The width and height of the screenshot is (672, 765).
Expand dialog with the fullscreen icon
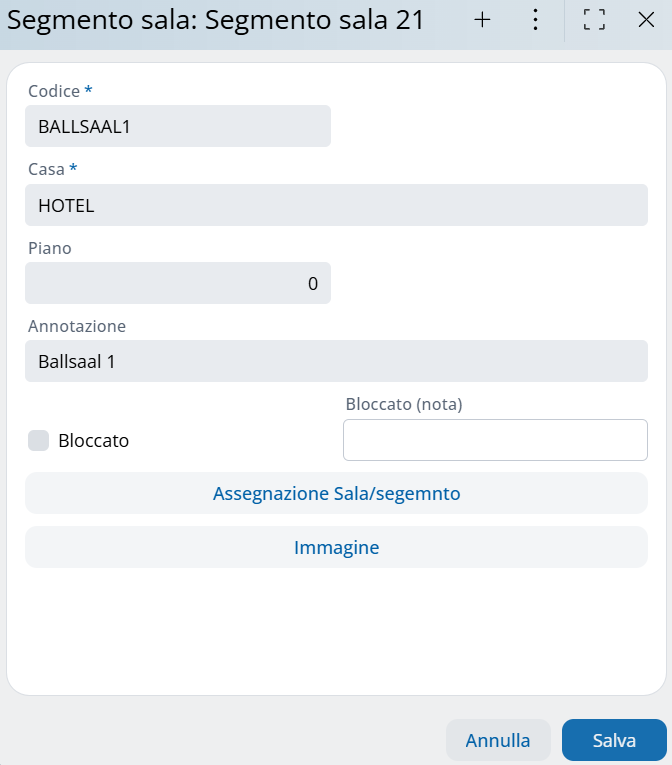tap(594, 20)
